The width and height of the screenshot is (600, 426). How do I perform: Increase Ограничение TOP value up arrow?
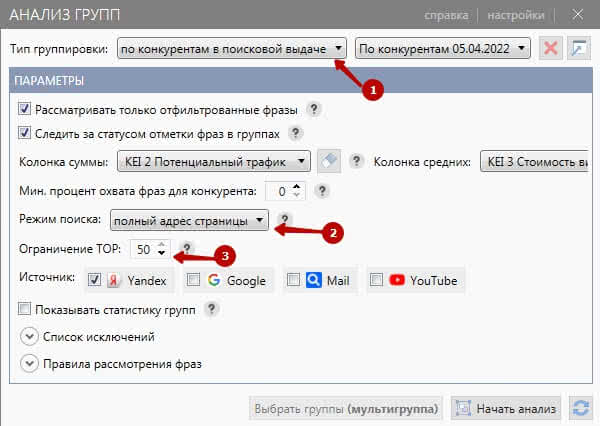[x=161, y=244]
